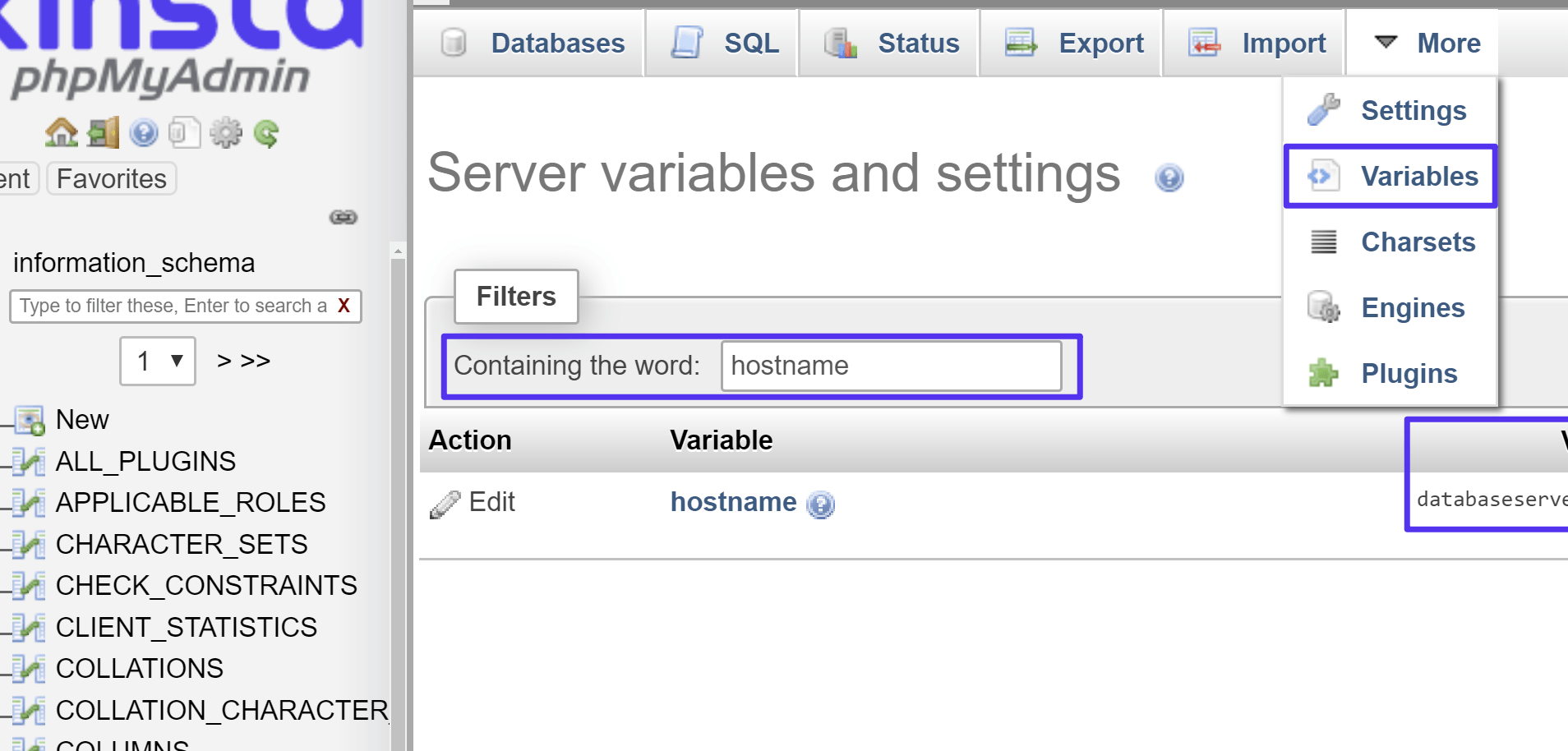Open the page number selector dropdown
The image size is (1568, 751).
coord(157,361)
